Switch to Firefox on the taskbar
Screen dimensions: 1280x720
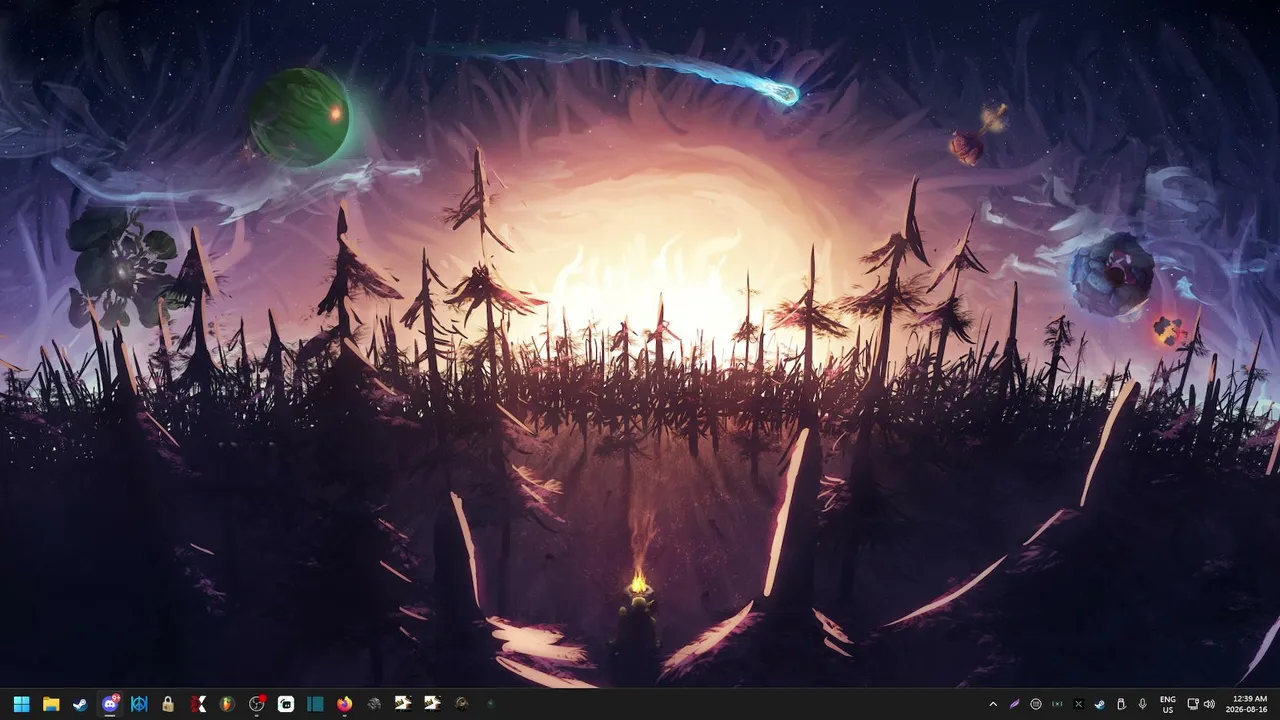[345, 704]
